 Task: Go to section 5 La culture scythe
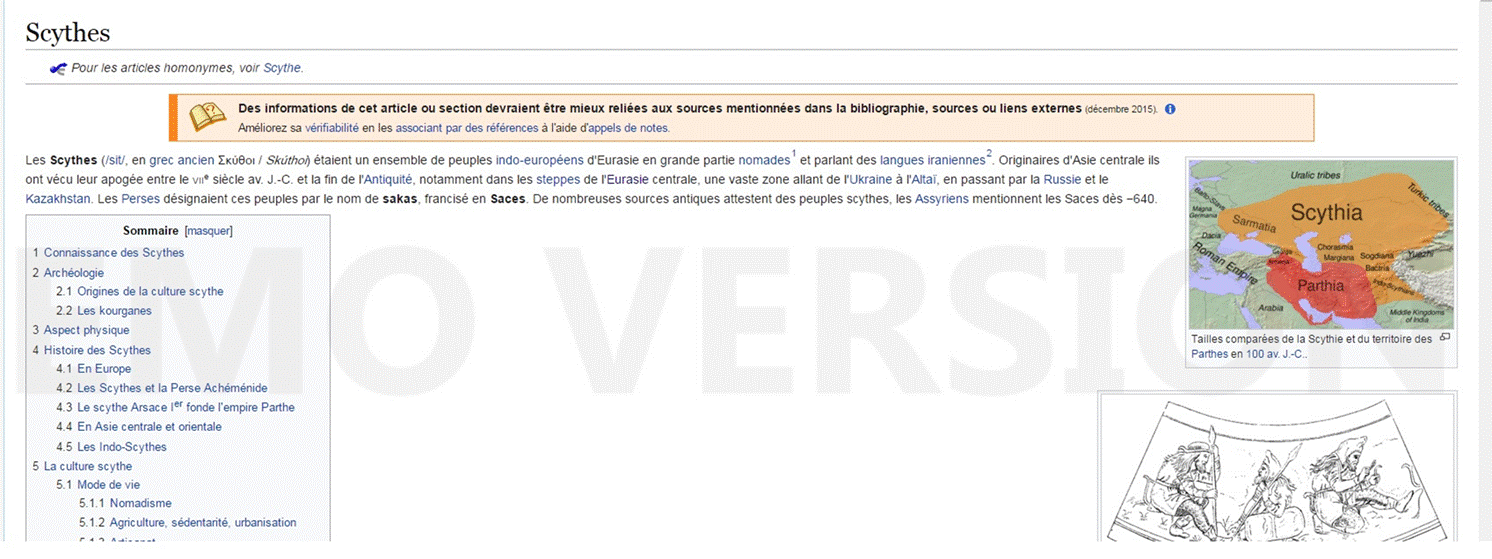[x=82, y=467]
